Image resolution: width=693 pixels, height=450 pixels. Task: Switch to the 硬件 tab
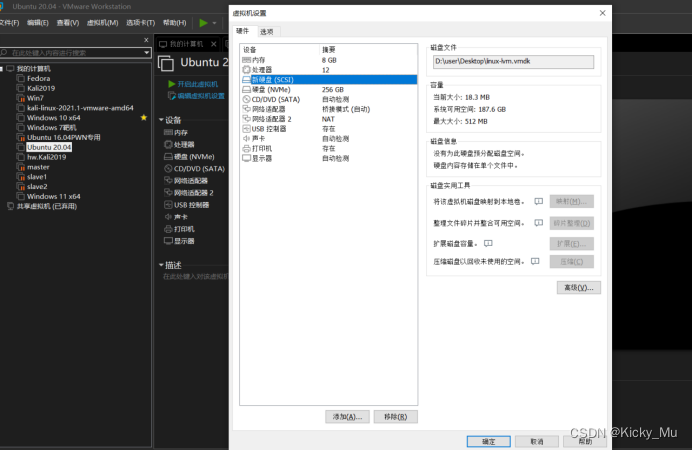[243, 31]
